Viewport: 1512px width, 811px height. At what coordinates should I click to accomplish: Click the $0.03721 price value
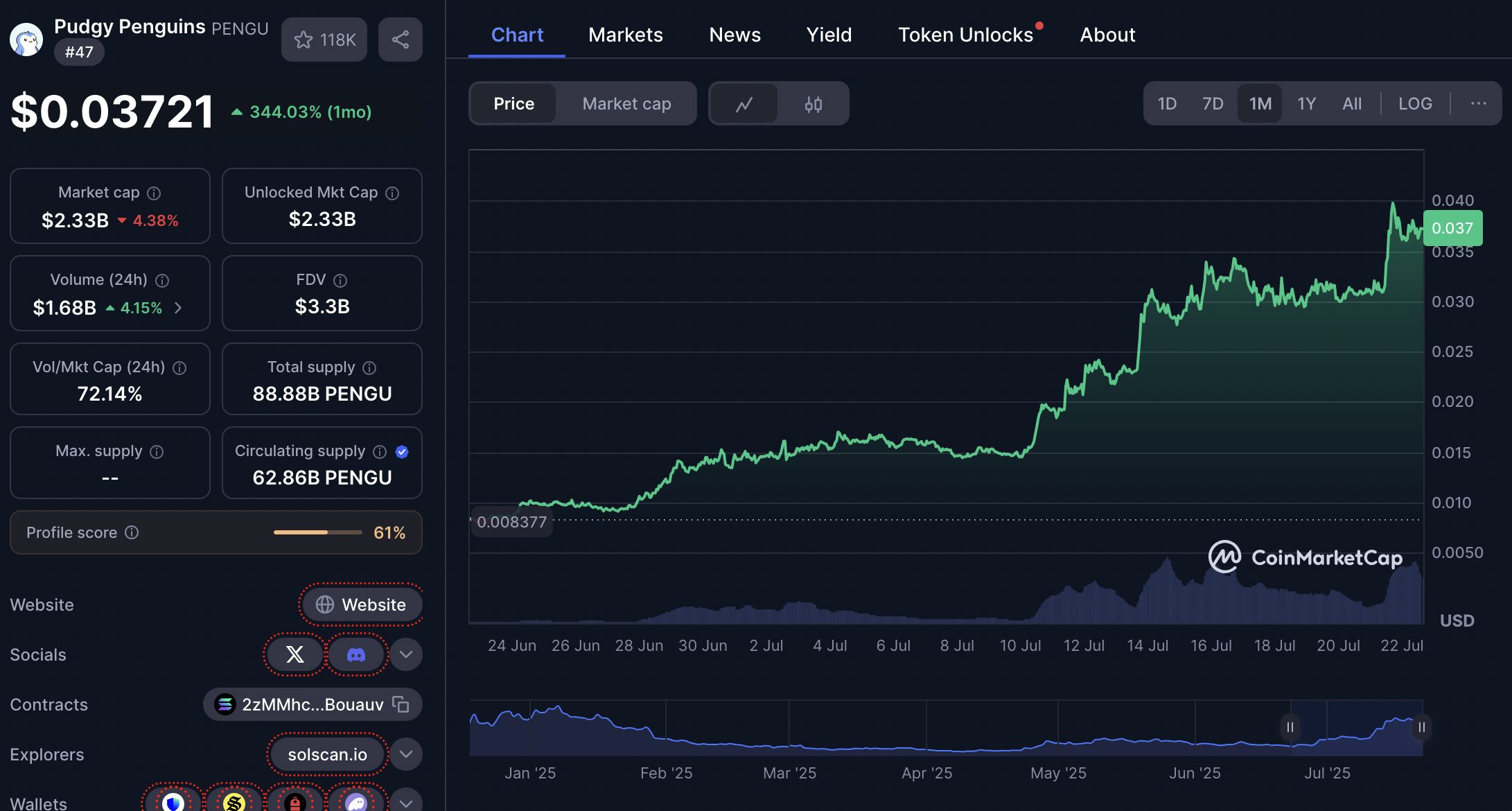tap(112, 112)
